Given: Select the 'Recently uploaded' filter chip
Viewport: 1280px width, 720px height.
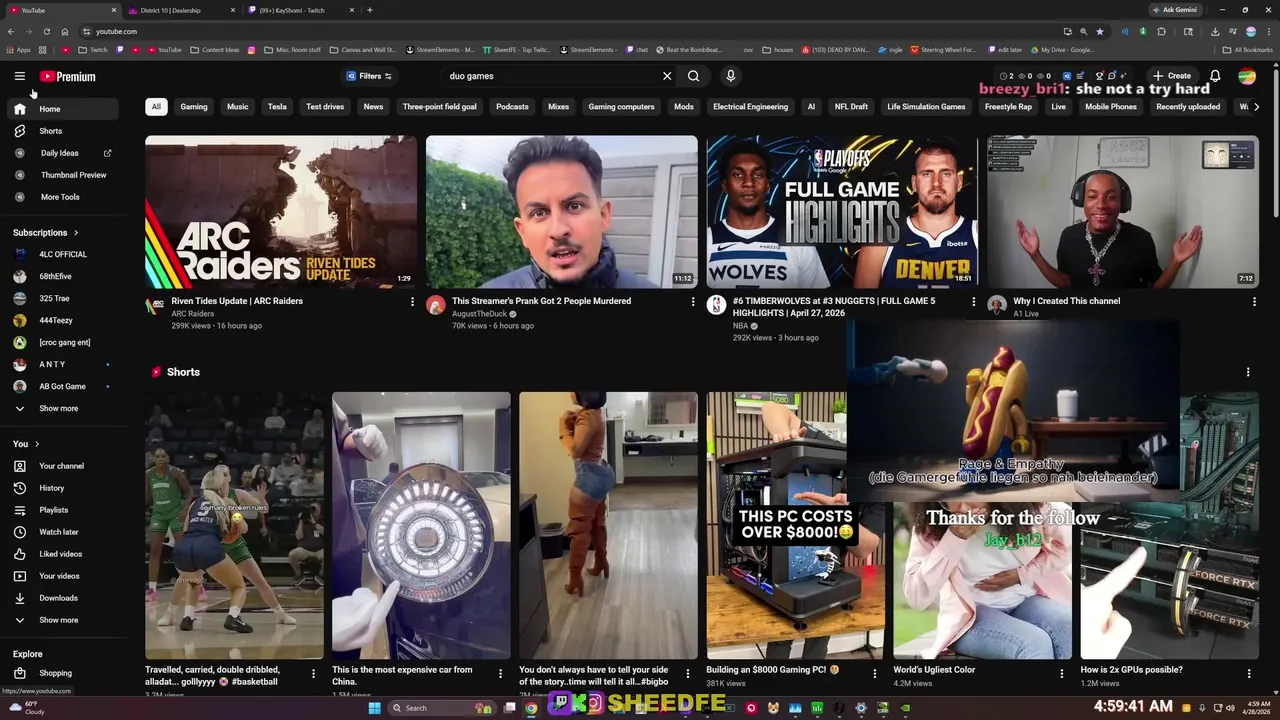Looking at the screenshot, I should pyautogui.click(x=1188, y=107).
